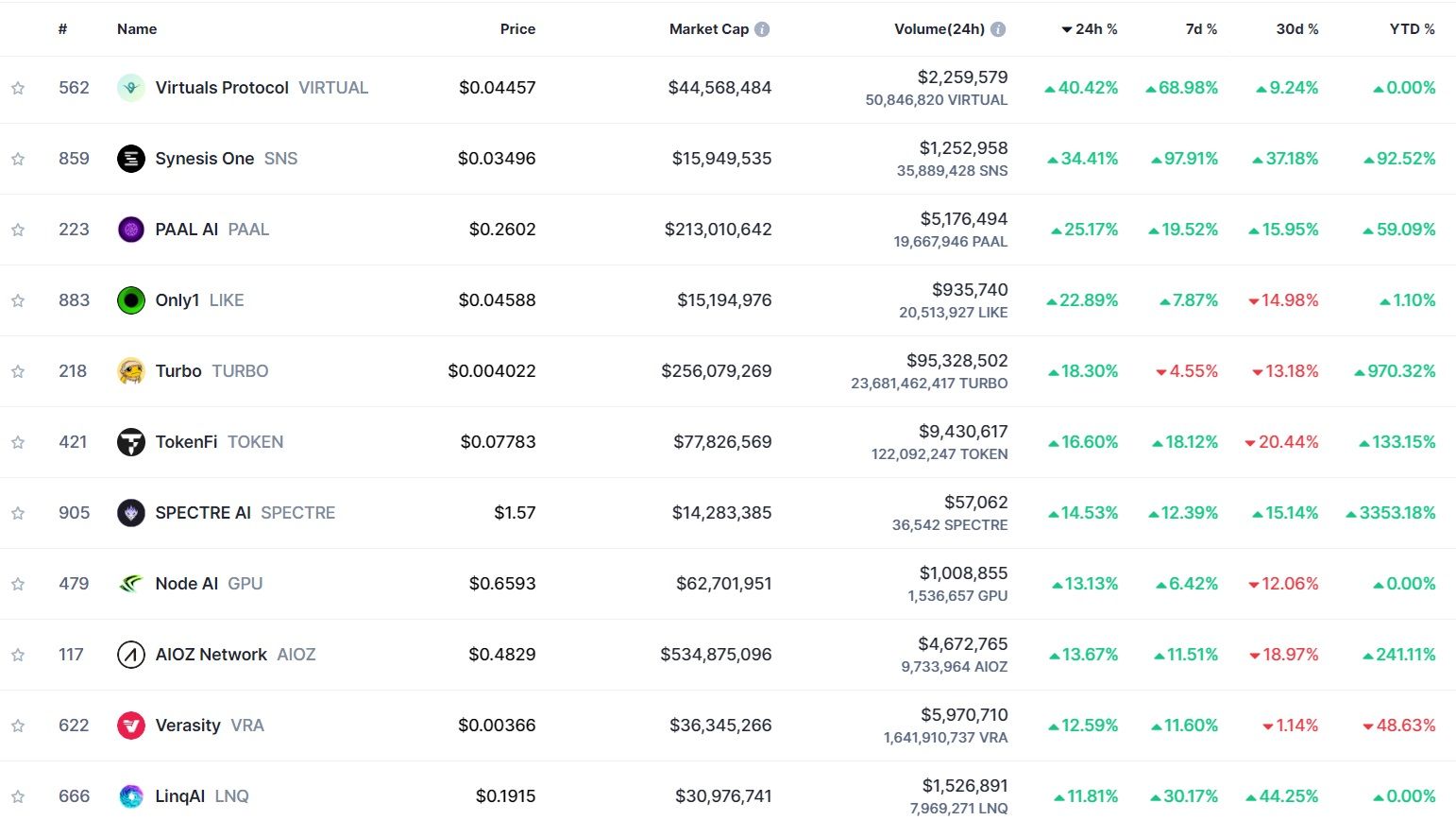The width and height of the screenshot is (1456, 820).
Task: Sort table by Price column
Action: pyautogui.click(x=517, y=29)
